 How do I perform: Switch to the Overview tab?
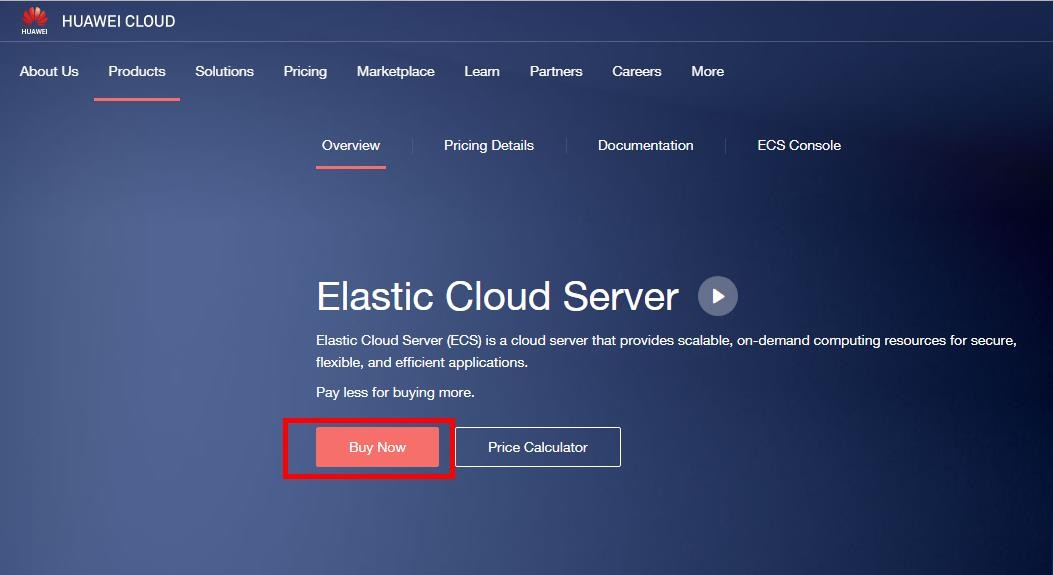pyautogui.click(x=351, y=145)
